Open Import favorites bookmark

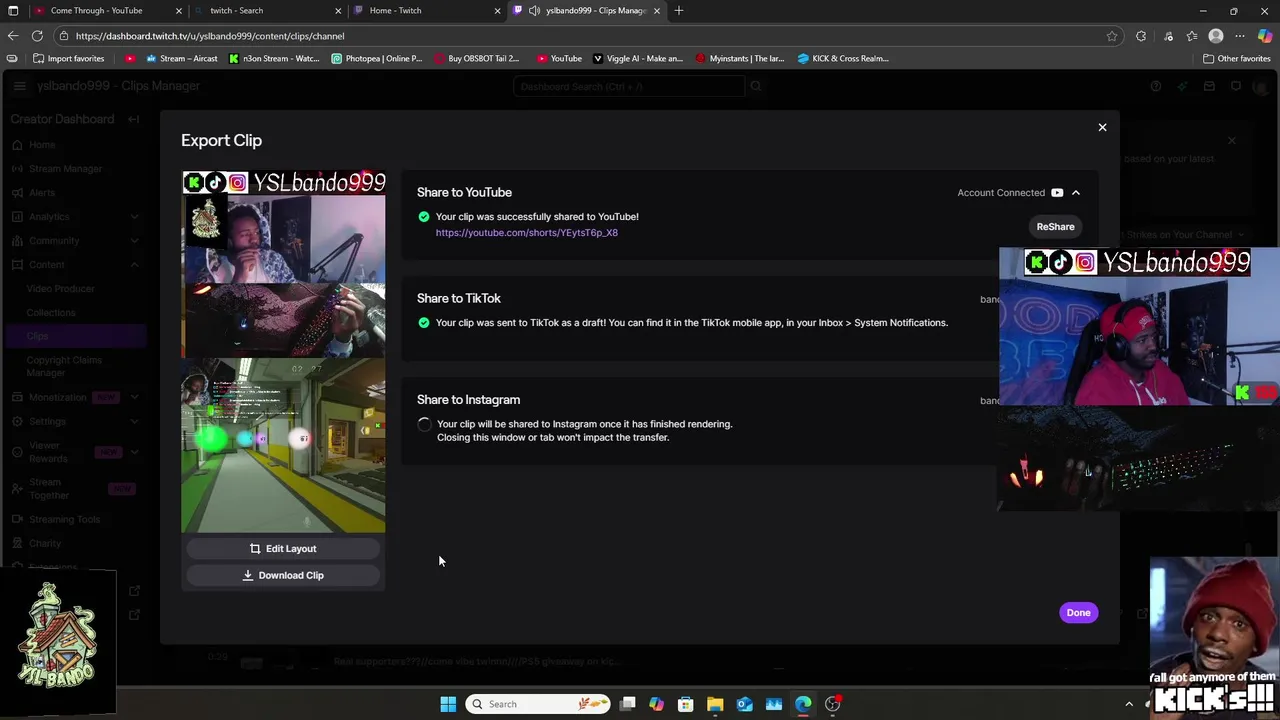point(68,58)
